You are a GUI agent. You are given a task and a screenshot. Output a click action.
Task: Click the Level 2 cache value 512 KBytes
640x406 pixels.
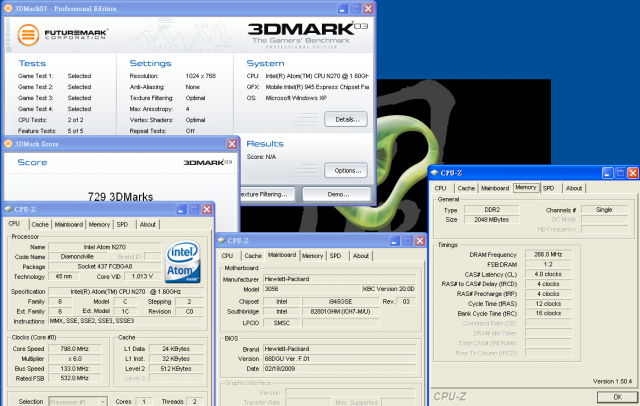pyautogui.click(x=176, y=368)
